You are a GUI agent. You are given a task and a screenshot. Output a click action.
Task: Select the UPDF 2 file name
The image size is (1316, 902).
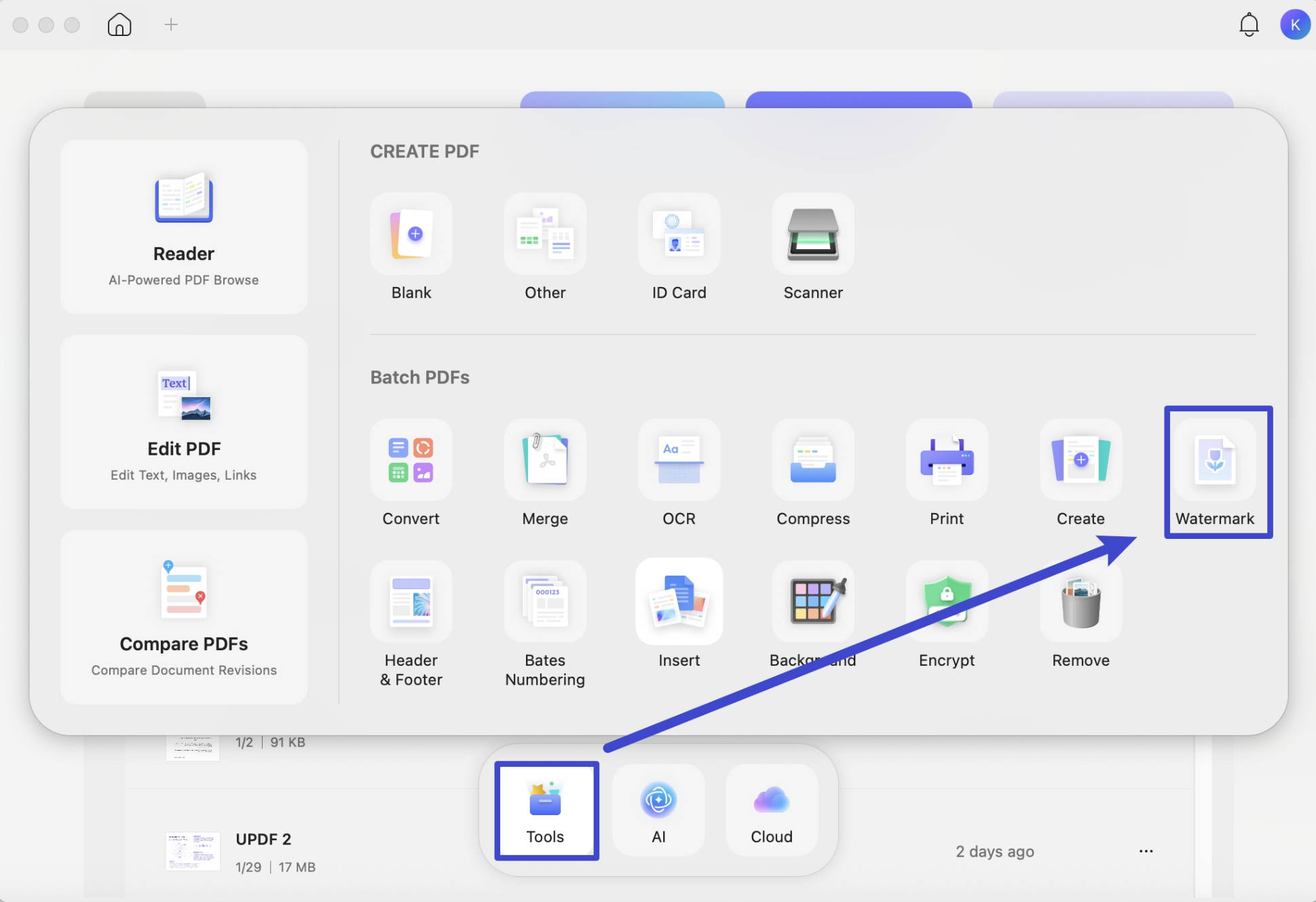(x=263, y=839)
